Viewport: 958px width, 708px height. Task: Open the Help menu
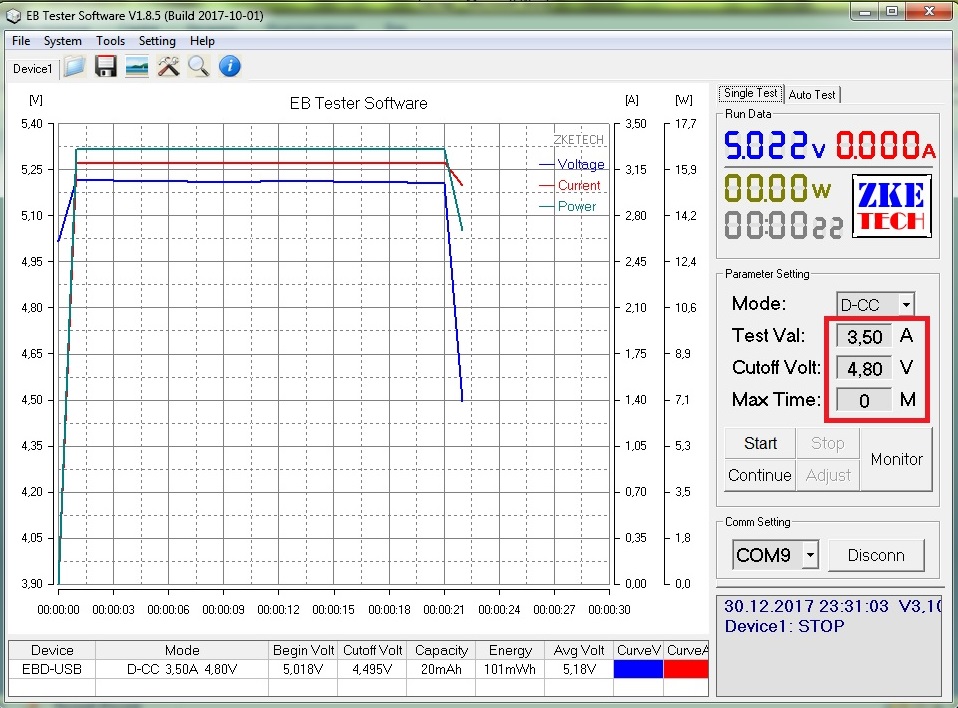[202, 41]
